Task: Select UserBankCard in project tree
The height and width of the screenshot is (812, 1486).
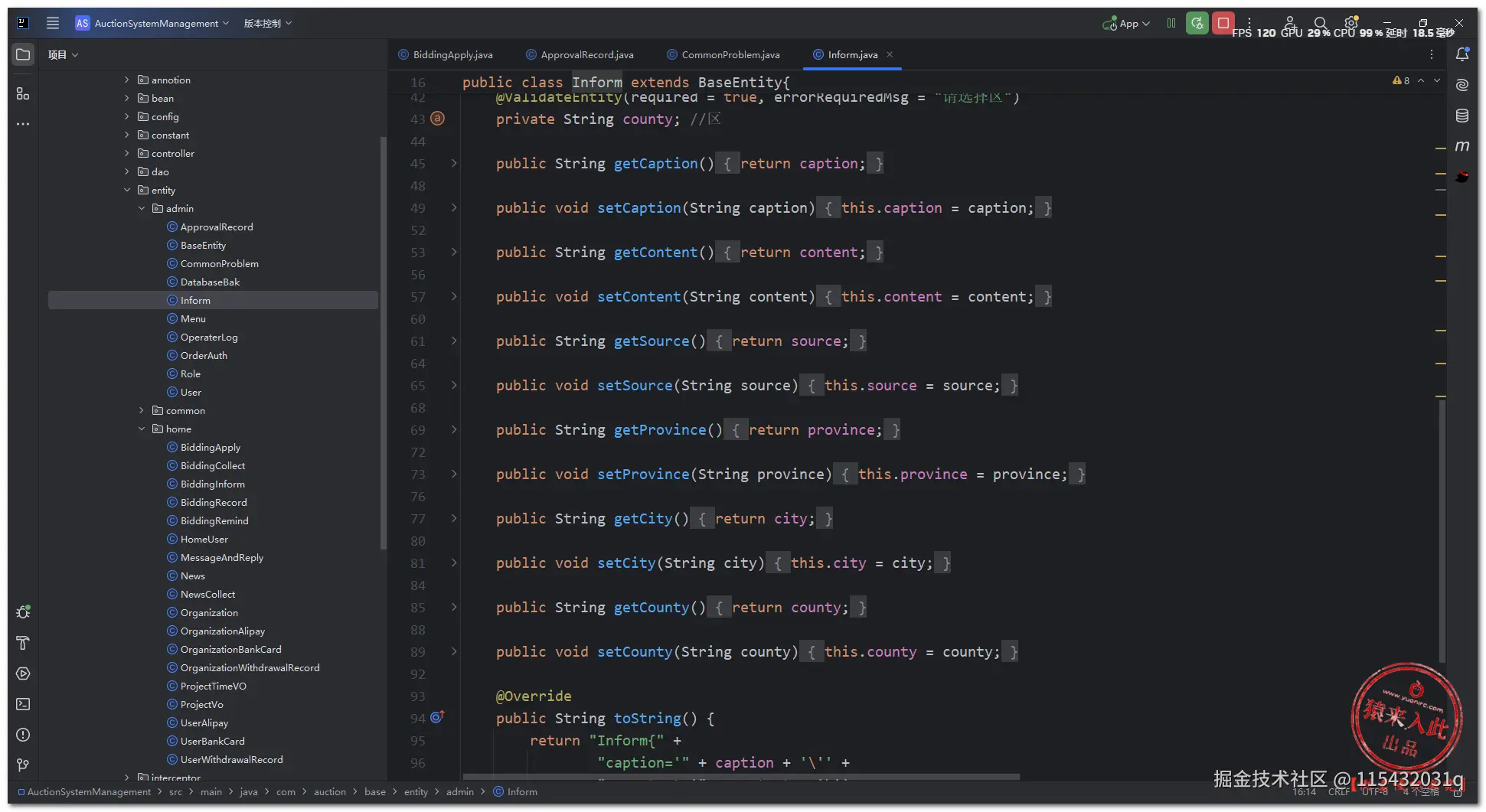Action: point(212,741)
